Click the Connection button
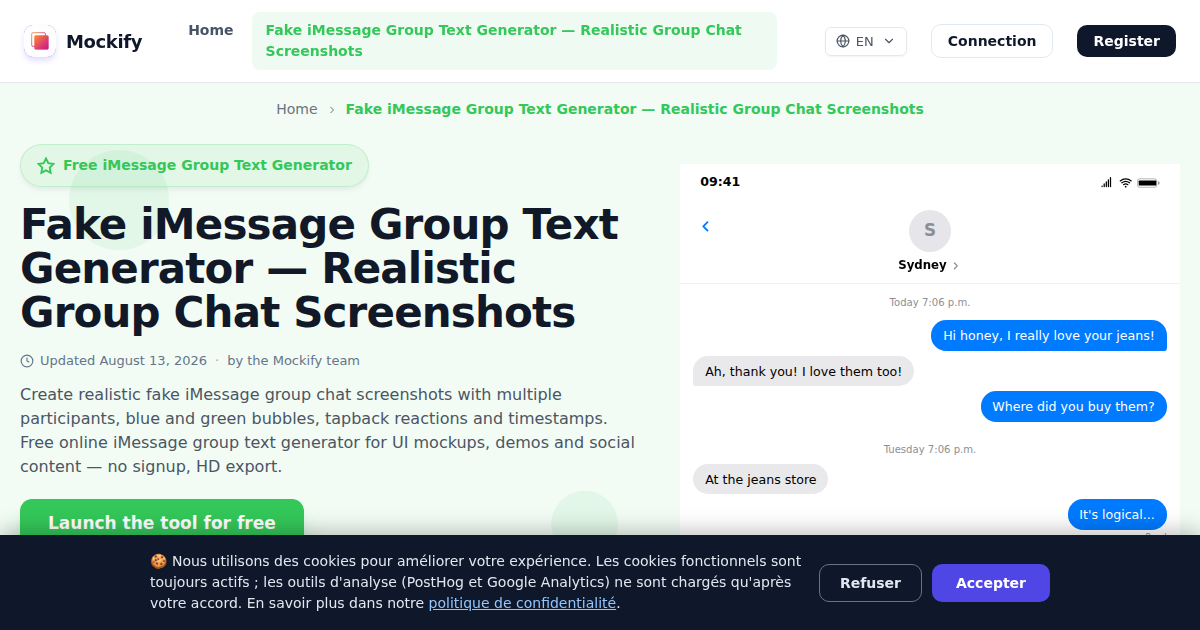 tap(992, 41)
